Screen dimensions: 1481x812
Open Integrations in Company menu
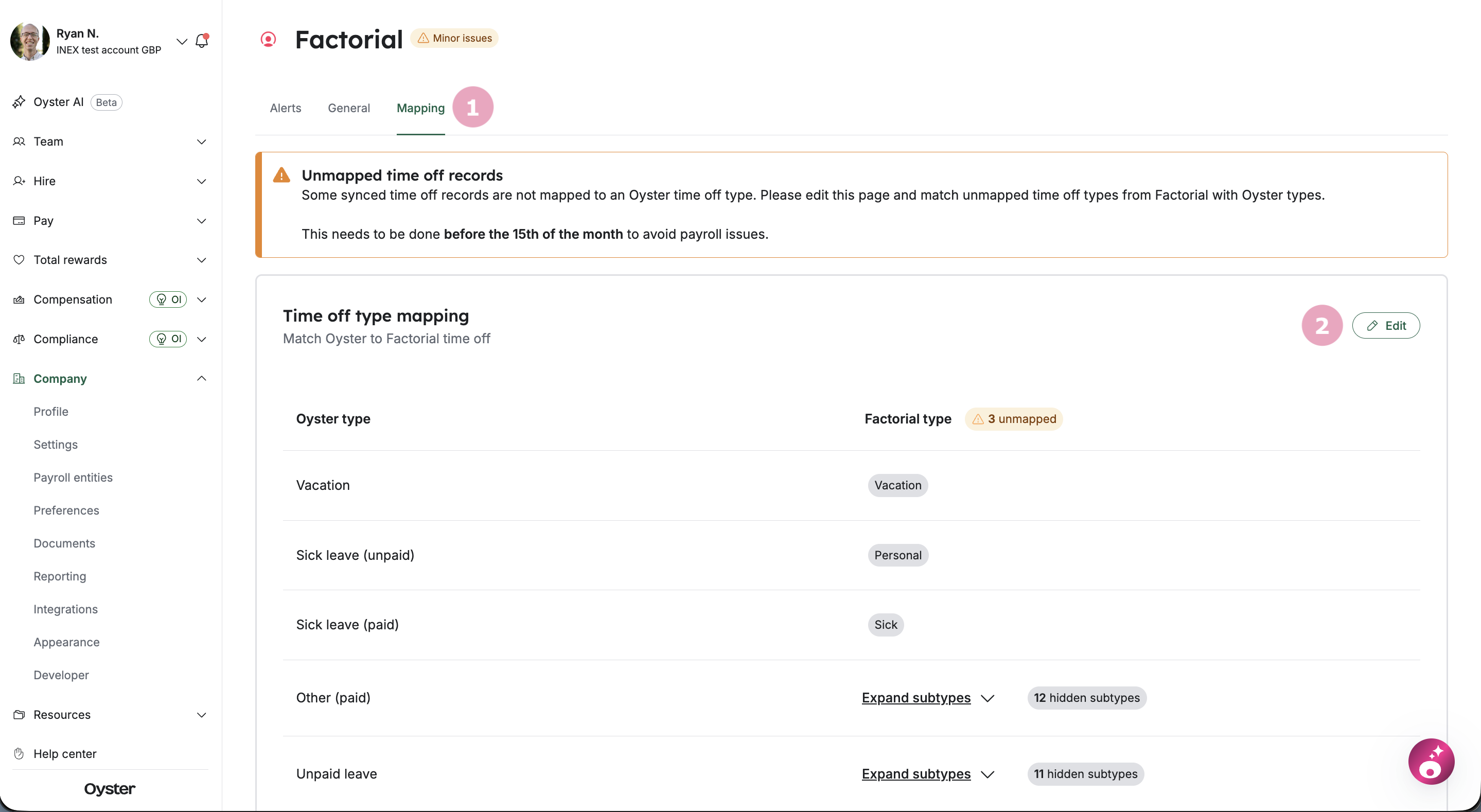[x=65, y=609]
